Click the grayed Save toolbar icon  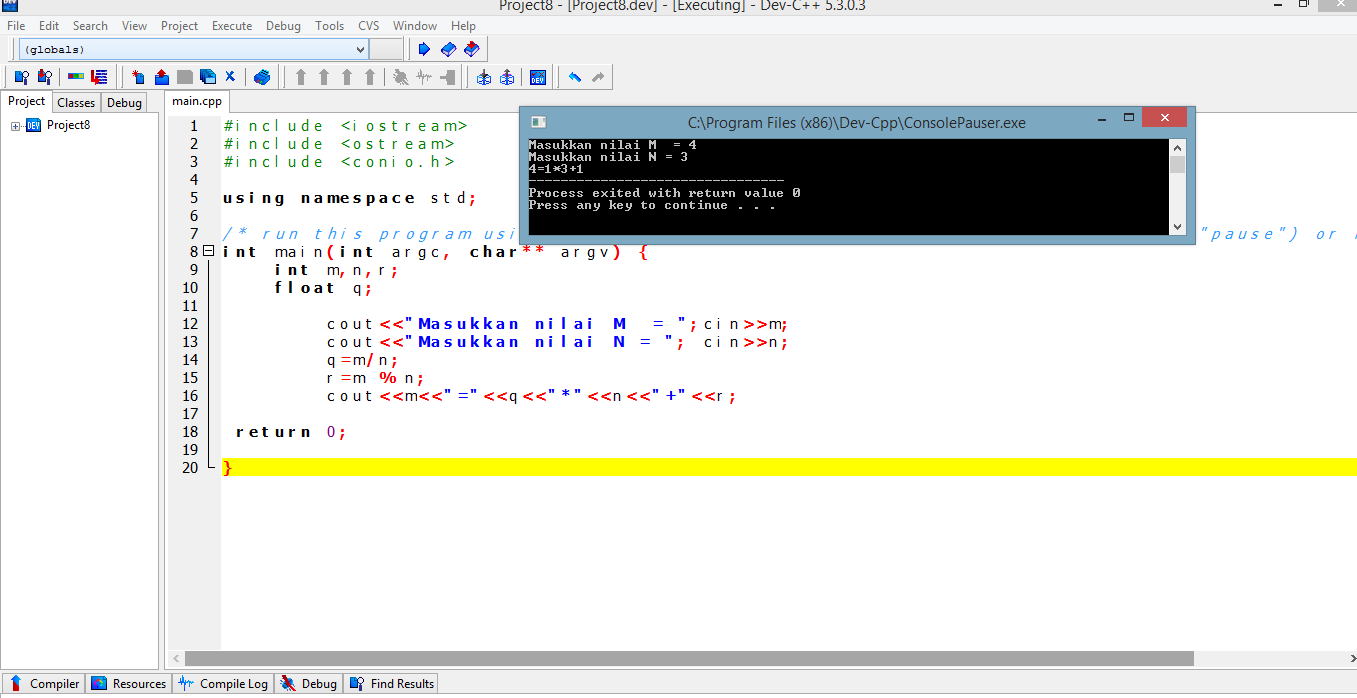pyautogui.click(x=184, y=77)
